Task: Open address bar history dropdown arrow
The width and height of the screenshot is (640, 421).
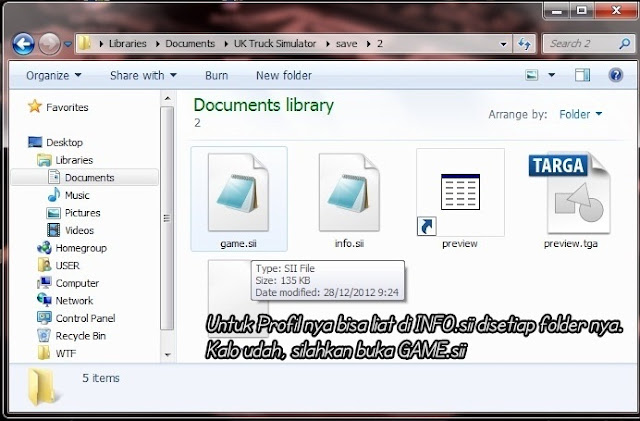Action: [503, 44]
